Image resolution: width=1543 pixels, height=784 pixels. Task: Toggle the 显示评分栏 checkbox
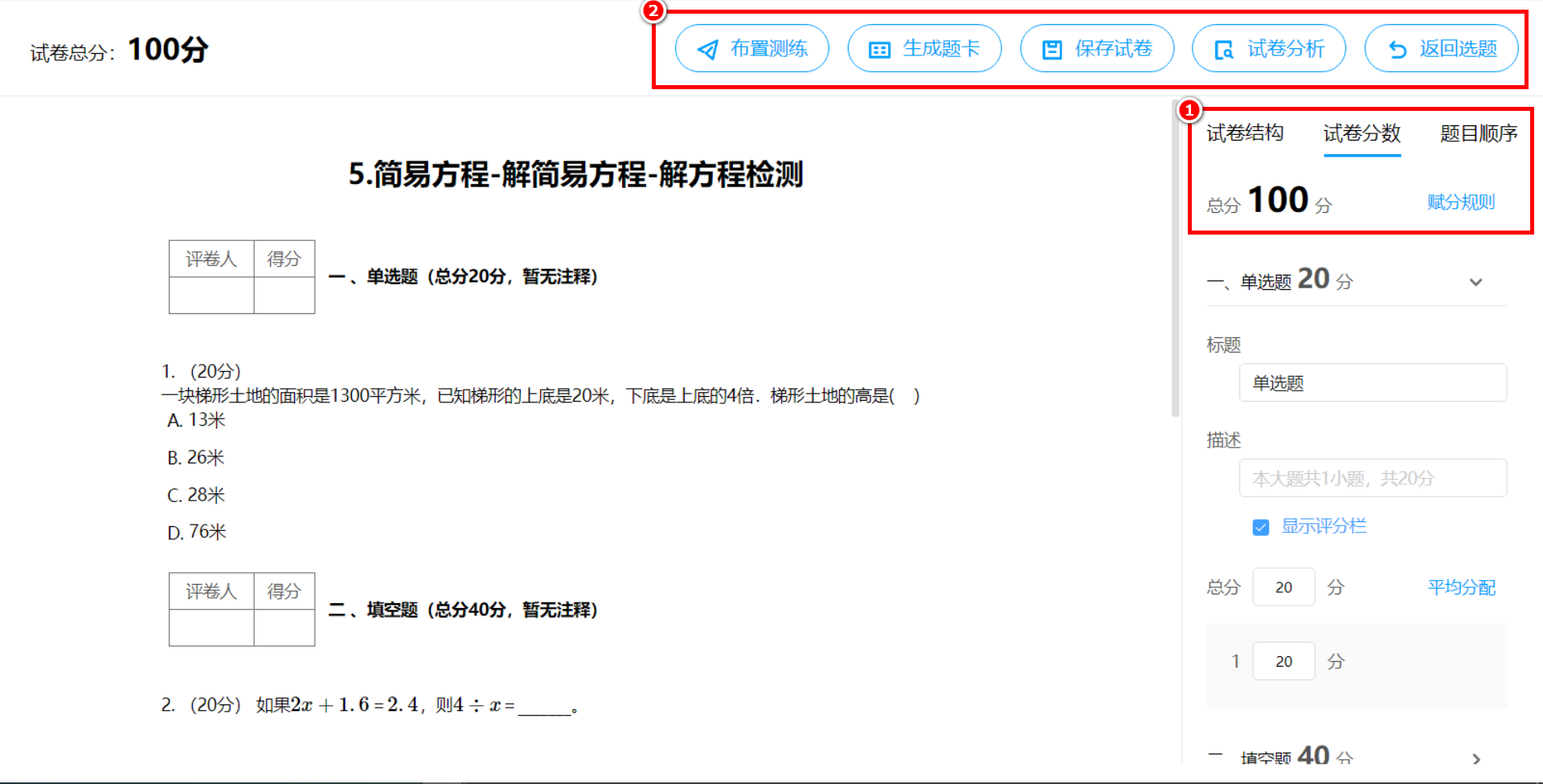[x=1260, y=527]
